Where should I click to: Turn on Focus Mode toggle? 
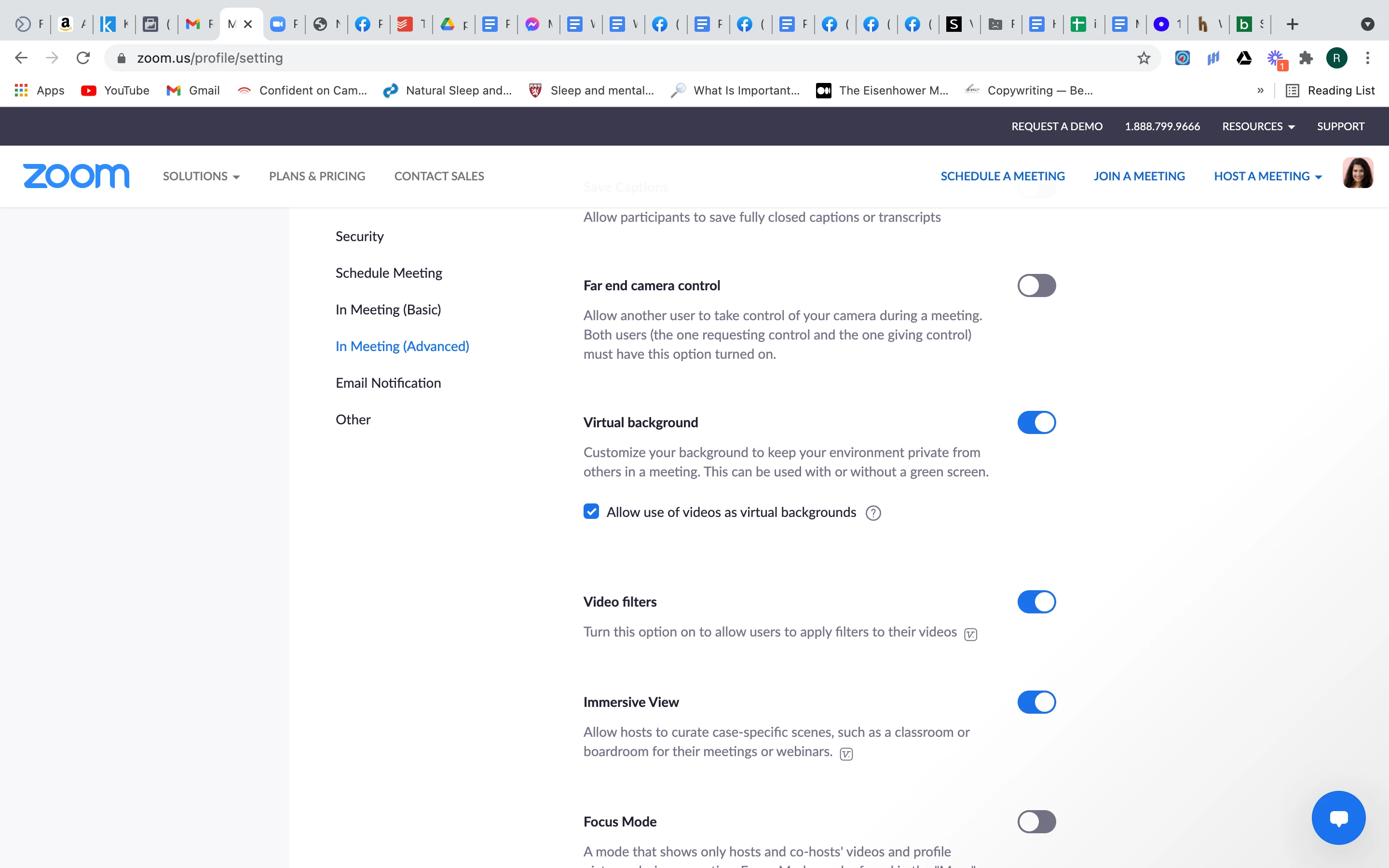1036,822
